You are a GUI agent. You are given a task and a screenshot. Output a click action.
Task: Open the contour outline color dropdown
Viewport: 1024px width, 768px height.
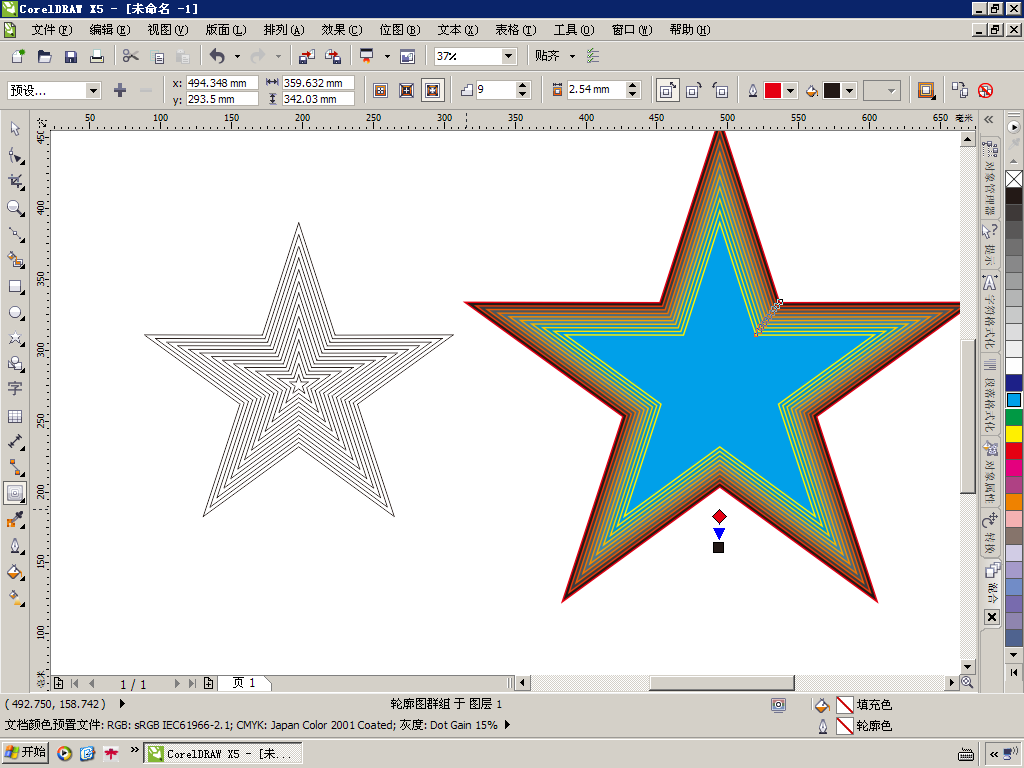coord(790,90)
